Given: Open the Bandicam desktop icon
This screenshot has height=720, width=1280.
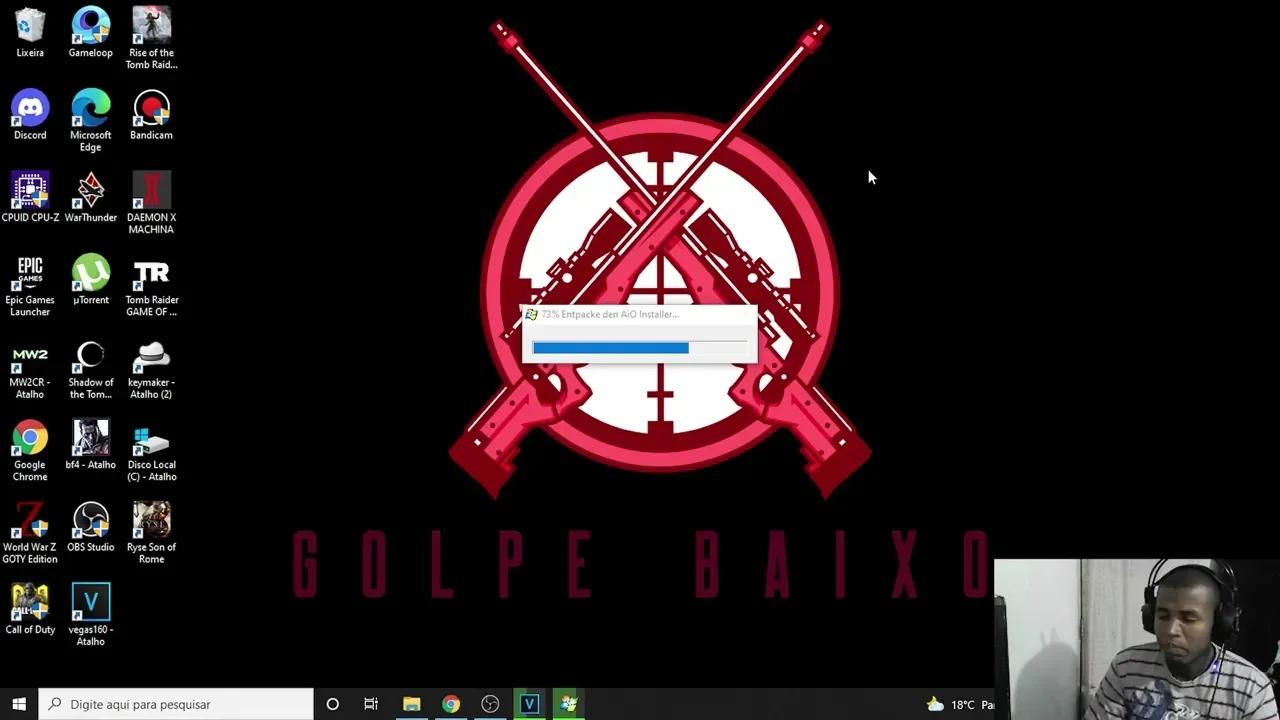Looking at the screenshot, I should click(x=151, y=109).
